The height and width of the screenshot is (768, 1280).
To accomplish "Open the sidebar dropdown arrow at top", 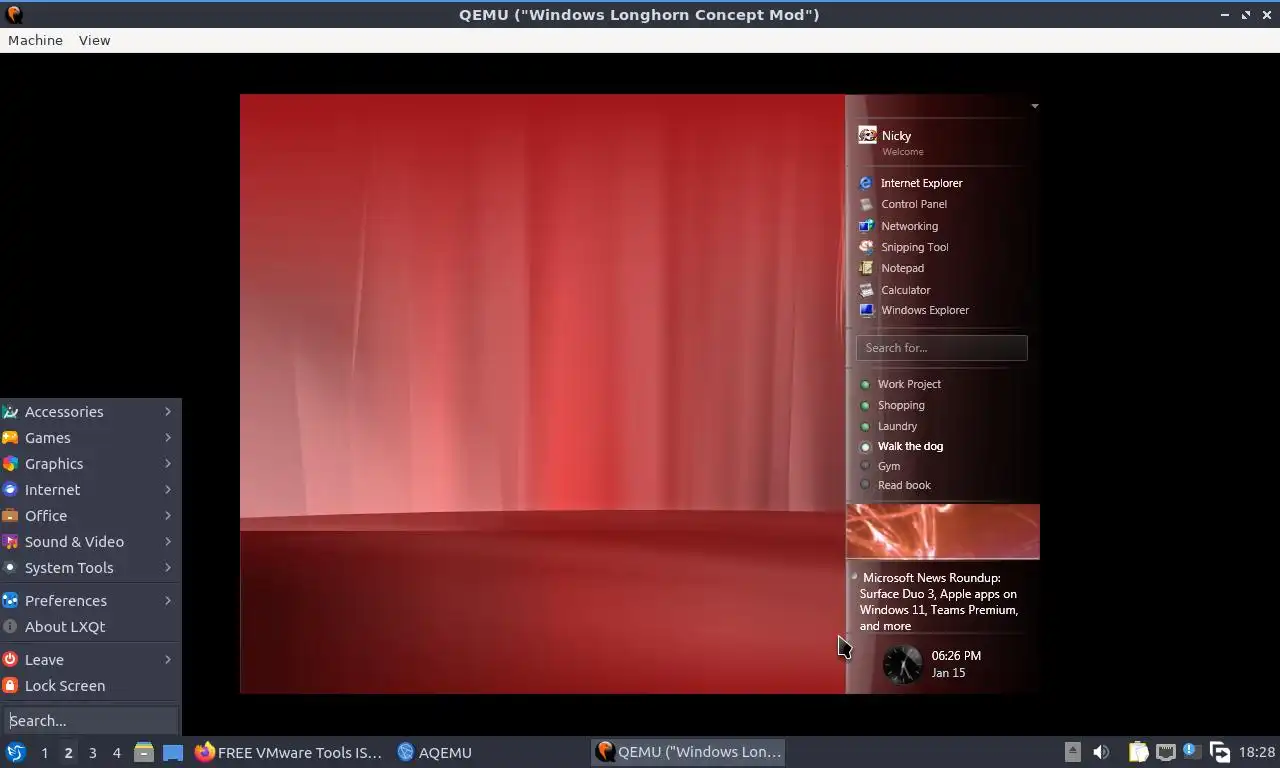I will [x=1035, y=106].
